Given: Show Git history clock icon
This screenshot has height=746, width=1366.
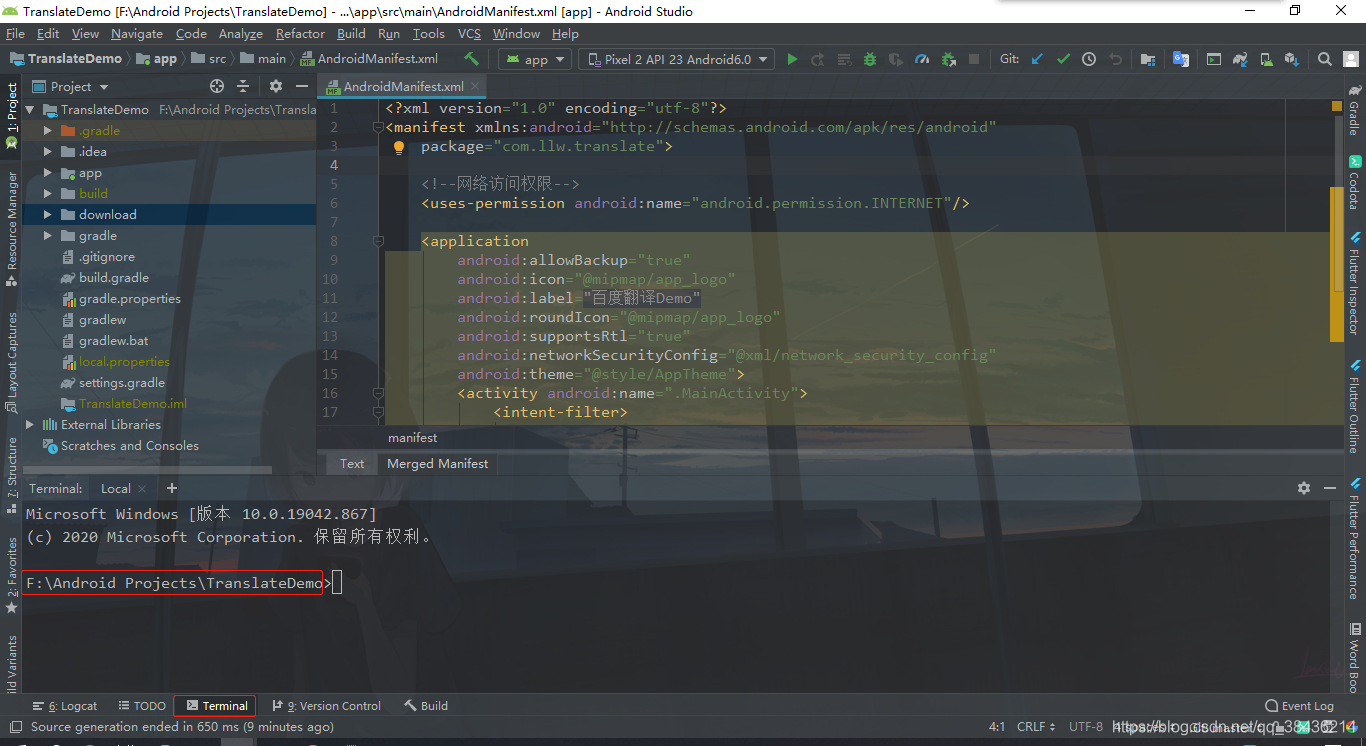Looking at the screenshot, I should [1089, 59].
